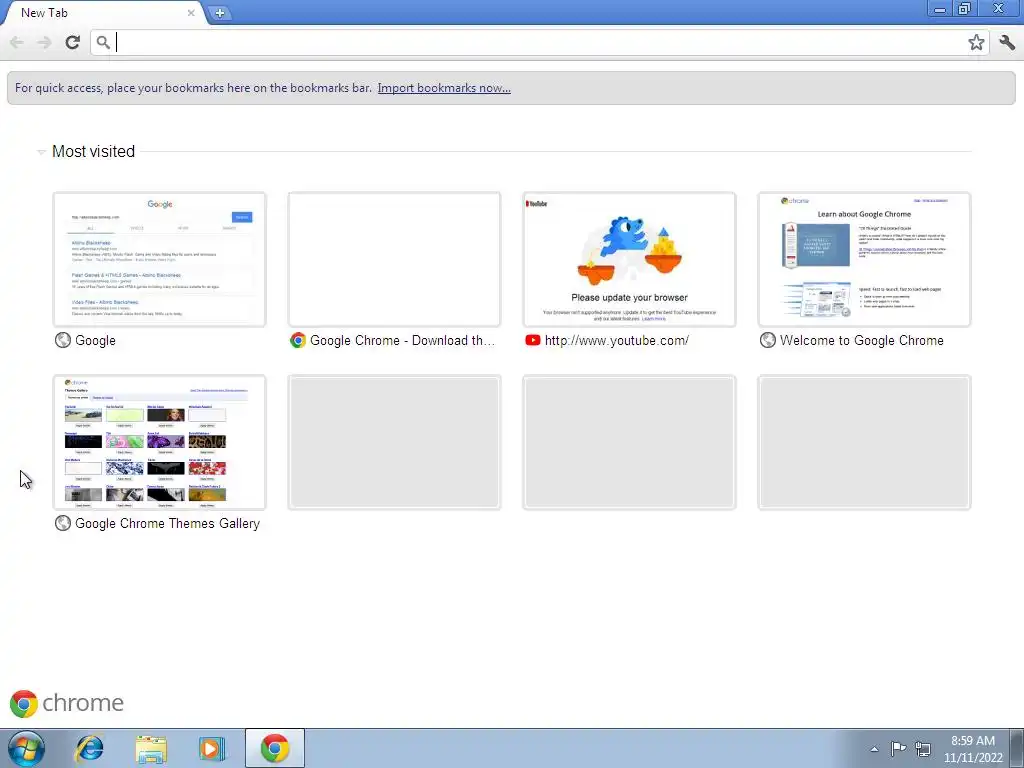The height and width of the screenshot is (768, 1024).
Task: Click the forward navigation arrow
Action: click(x=44, y=42)
